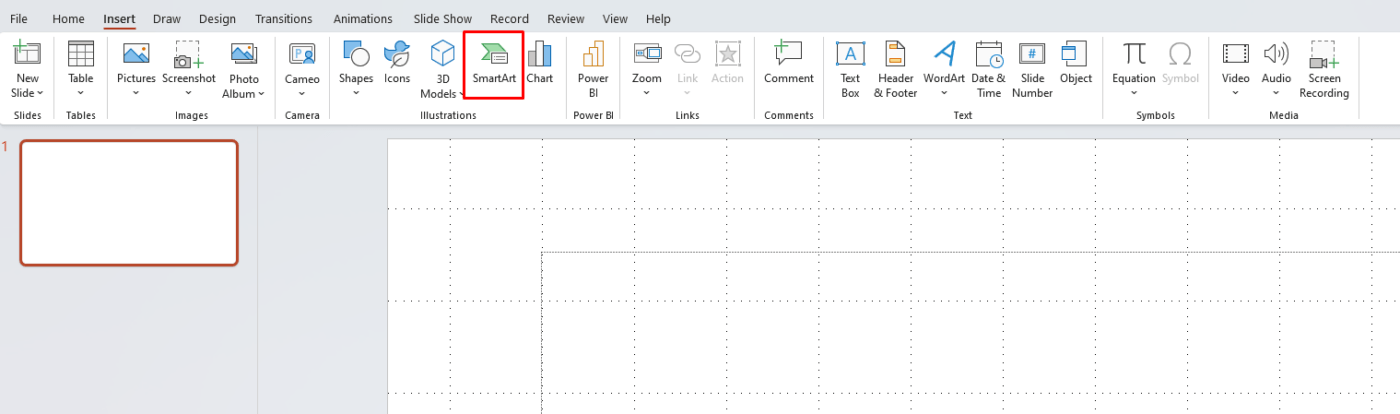Open the File menu
Viewport: 1400px width, 414px height.
coord(19,19)
